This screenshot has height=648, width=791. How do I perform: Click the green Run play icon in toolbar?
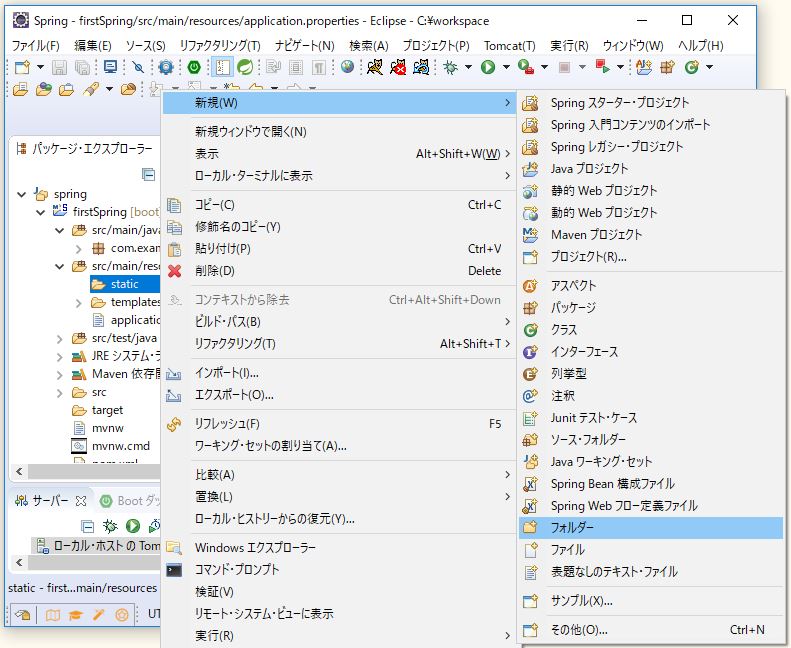click(x=487, y=67)
